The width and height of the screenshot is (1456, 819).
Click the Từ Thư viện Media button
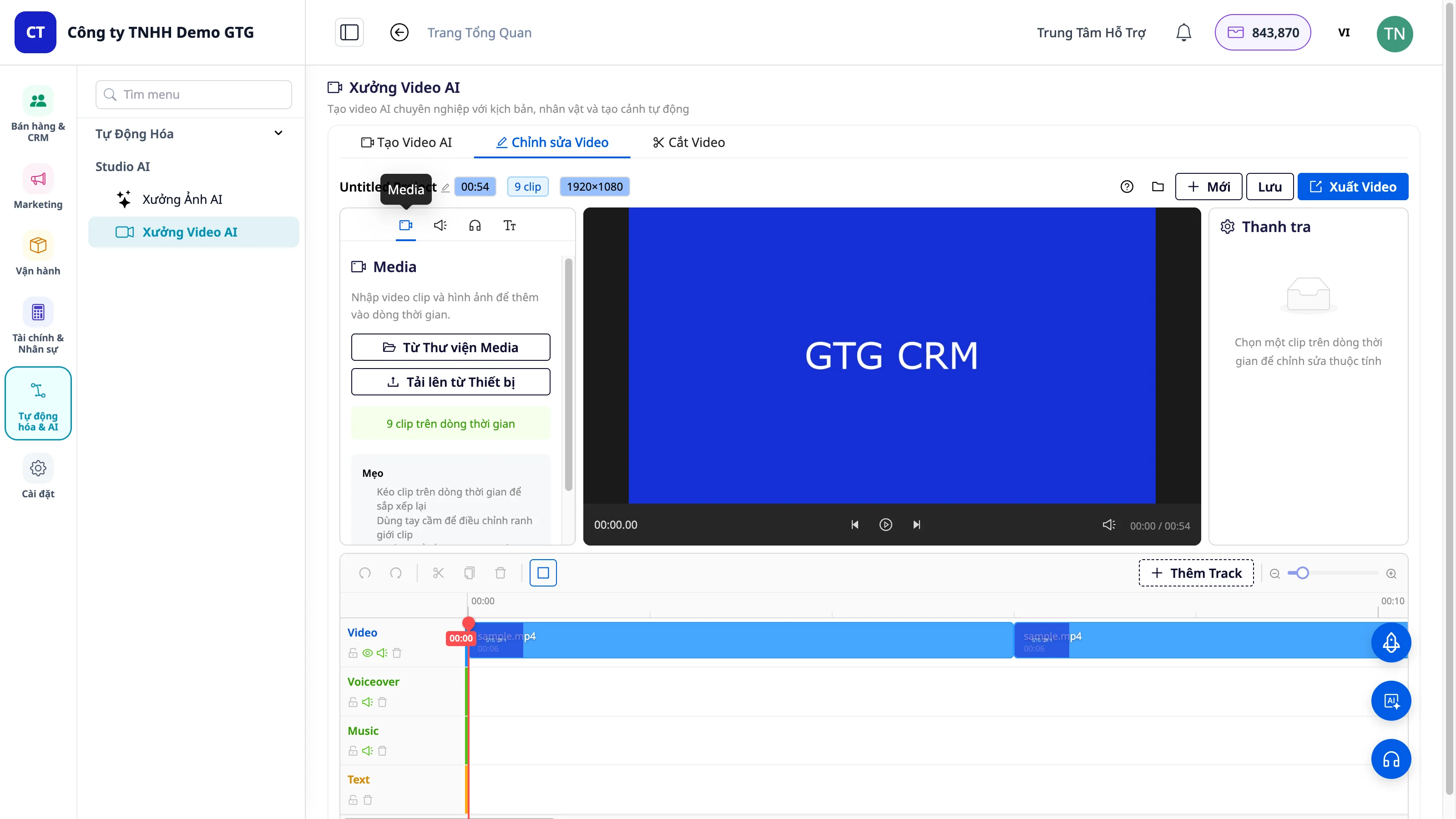(x=450, y=347)
